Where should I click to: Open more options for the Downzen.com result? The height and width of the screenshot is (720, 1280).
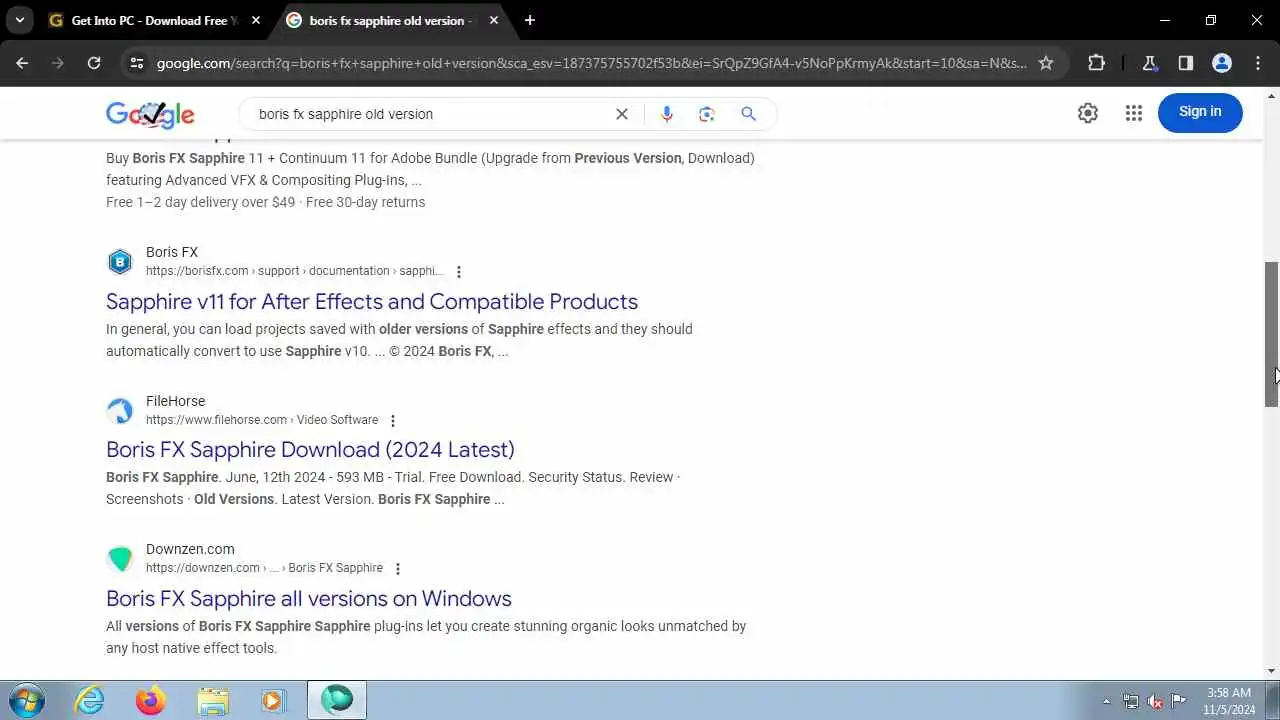click(x=398, y=569)
